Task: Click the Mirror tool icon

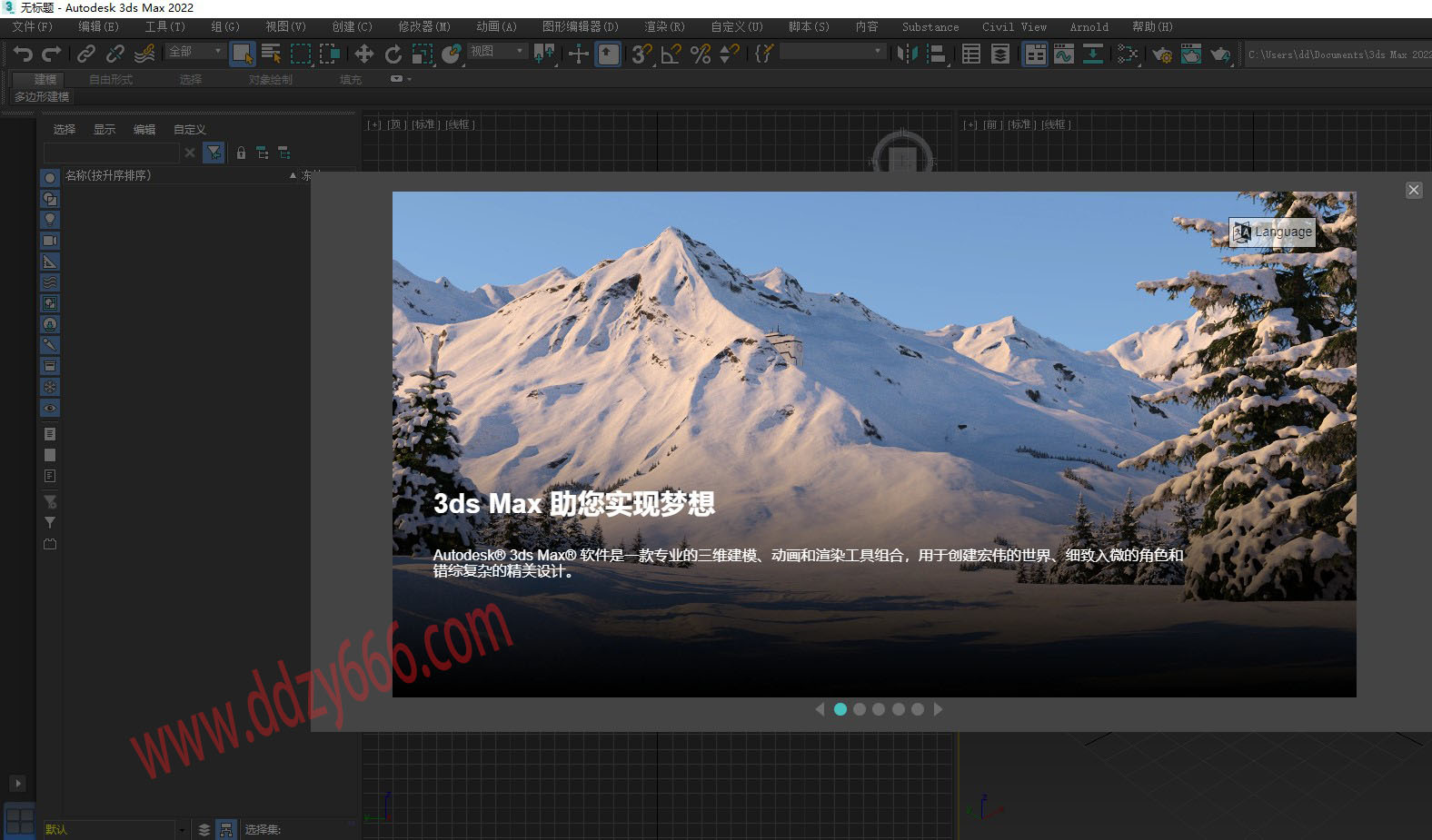Action: [x=908, y=54]
